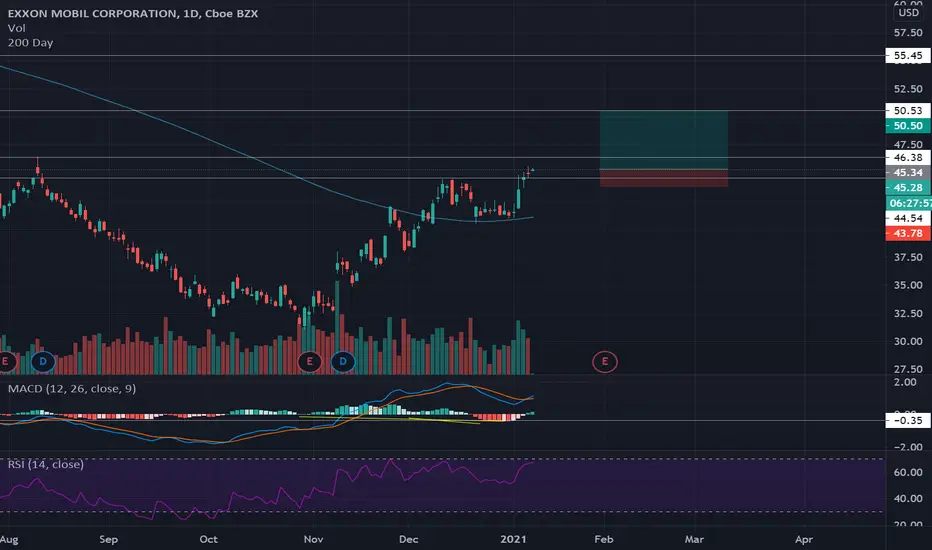Click the 27.50 price axis tick
932x550 pixels.
(x=908, y=369)
